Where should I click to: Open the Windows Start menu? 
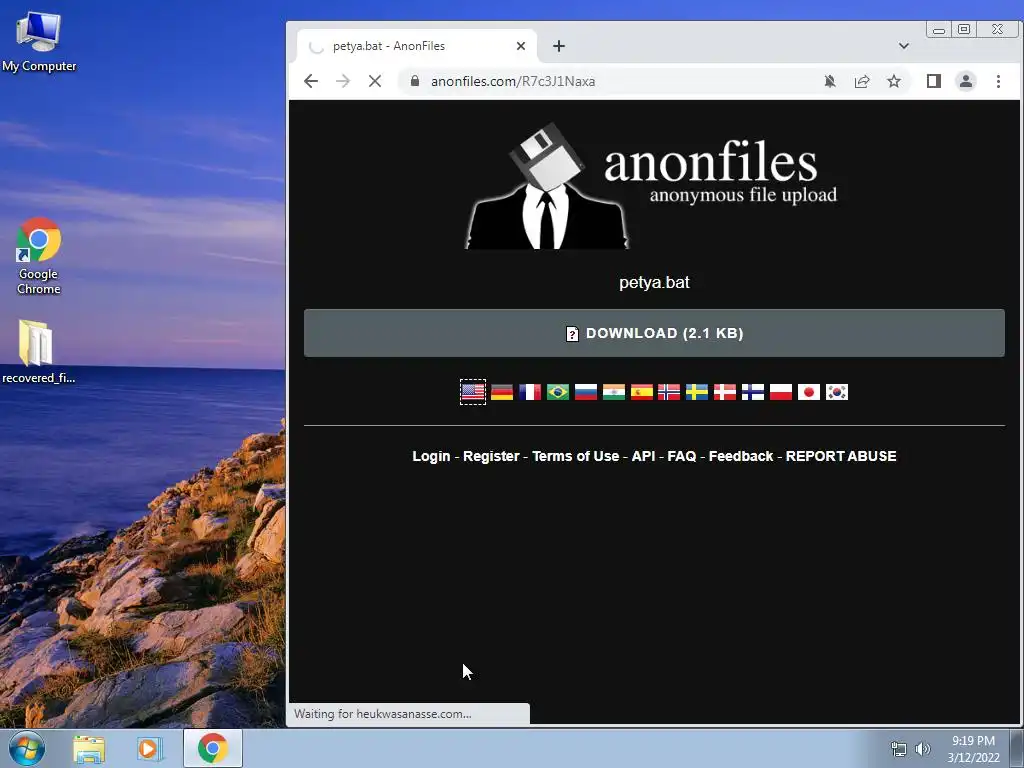pos(27,748)
